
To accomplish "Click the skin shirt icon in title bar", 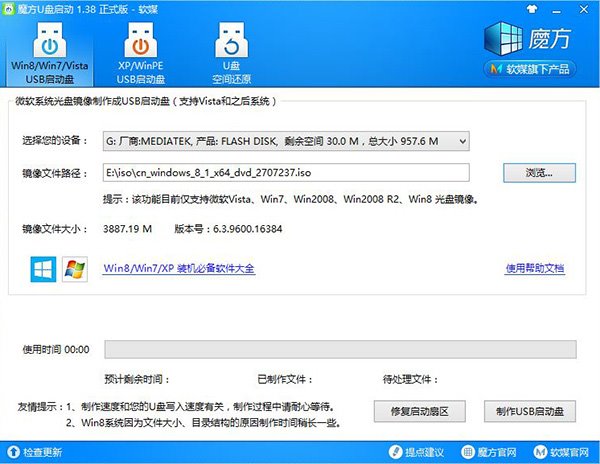I will pyautogui.click(x=513, y=8).
